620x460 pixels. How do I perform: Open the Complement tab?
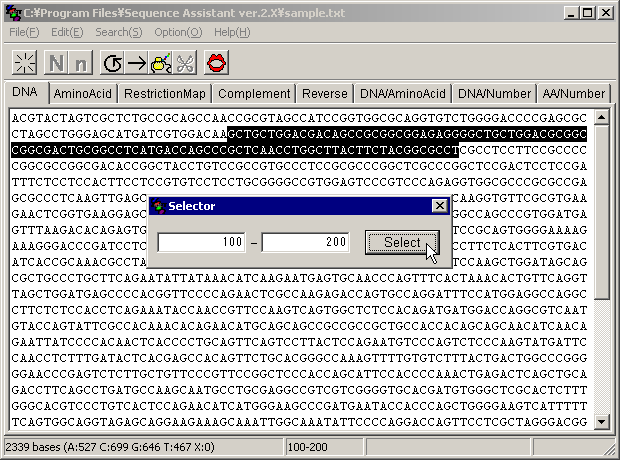254,94
